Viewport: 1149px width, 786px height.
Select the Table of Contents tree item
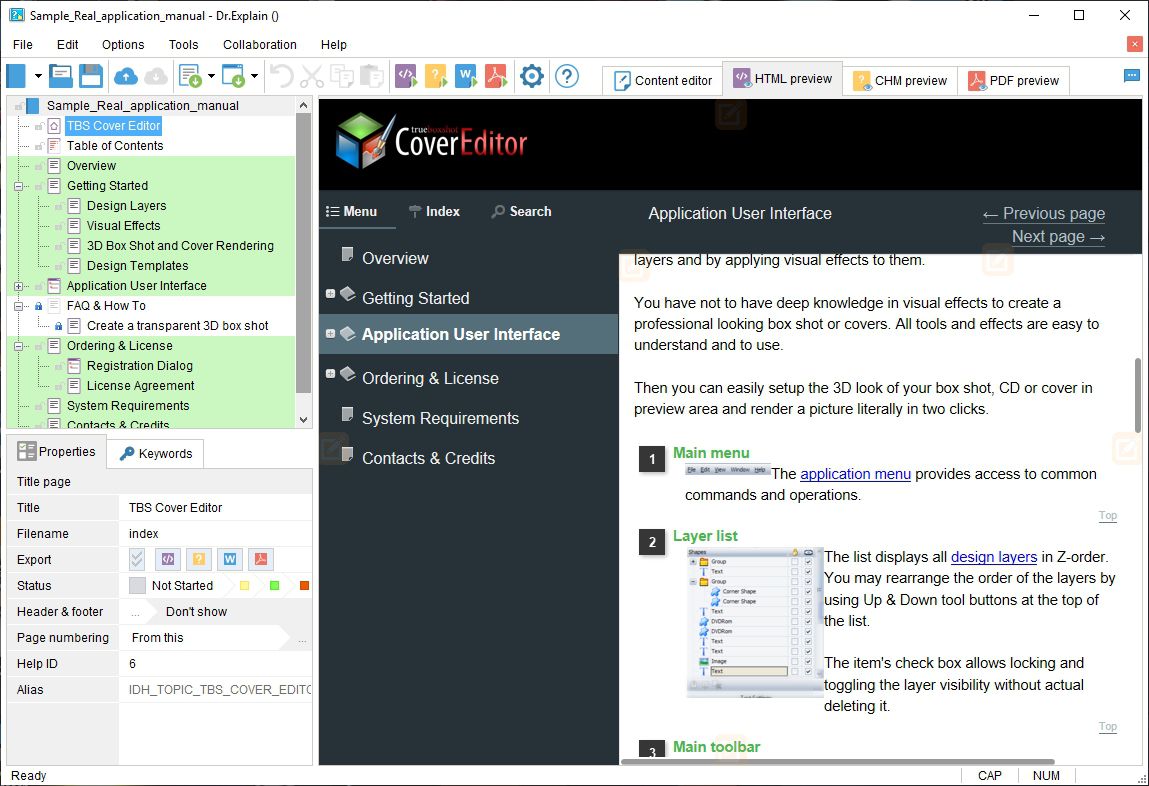(x=115, y=146)
